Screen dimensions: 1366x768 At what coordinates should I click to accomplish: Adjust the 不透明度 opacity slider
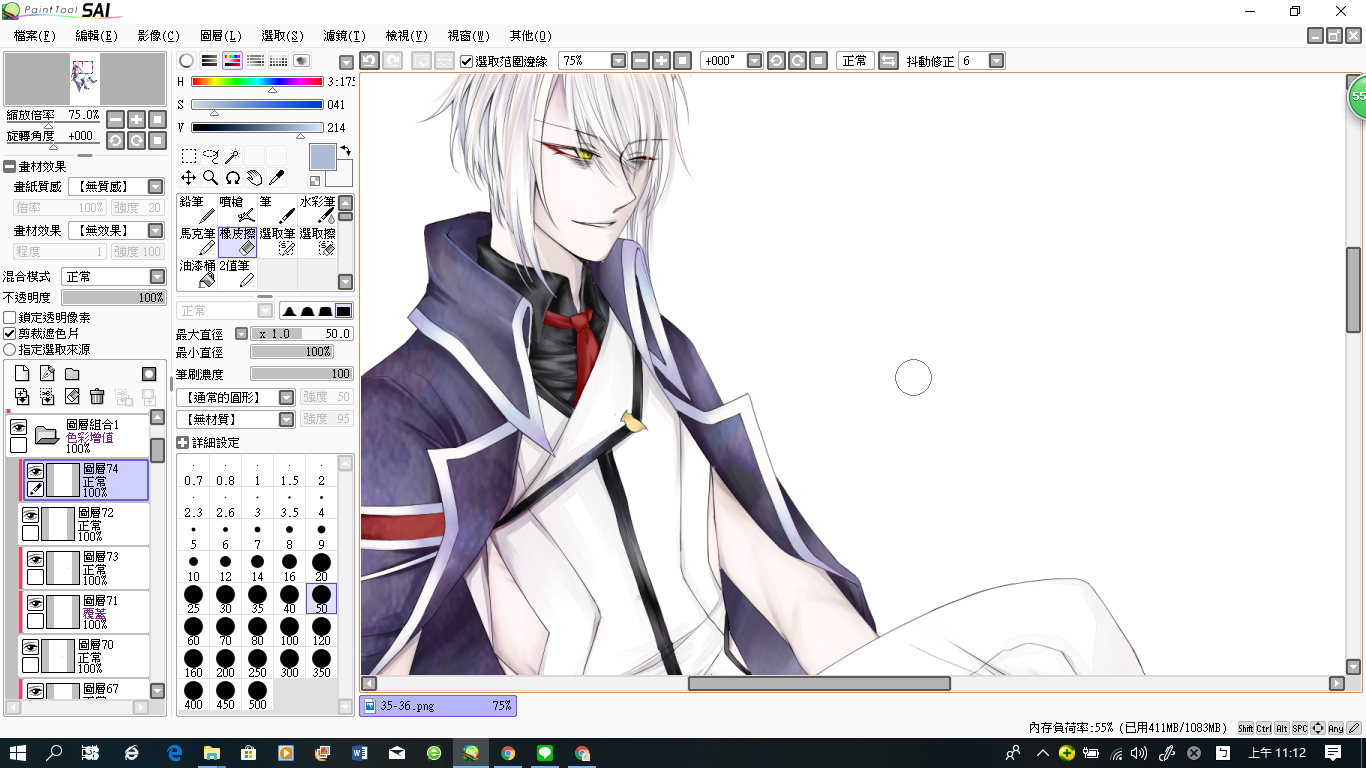[113, 298]
